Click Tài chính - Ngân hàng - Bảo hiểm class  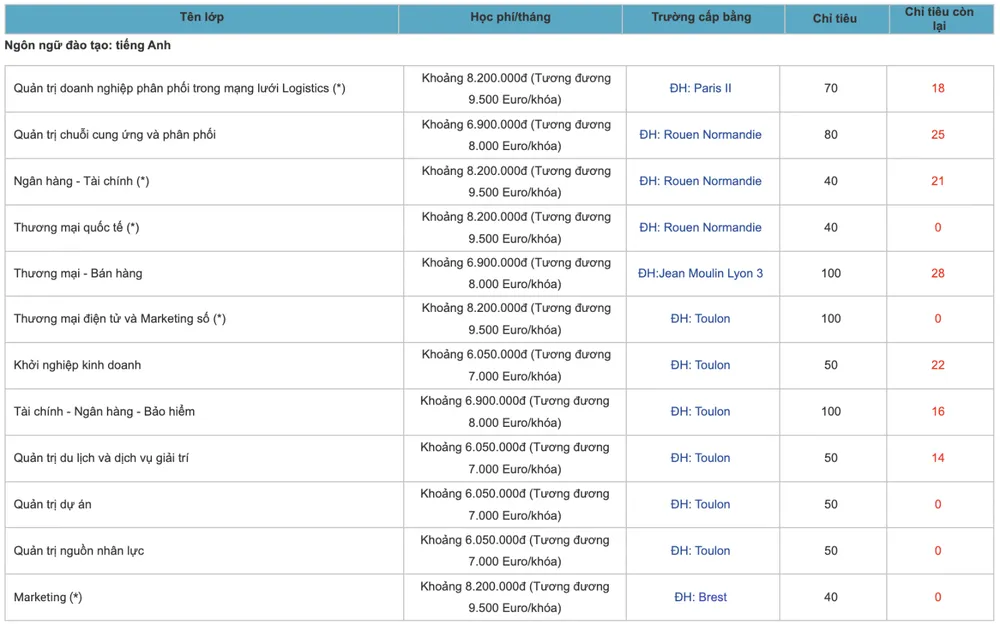104,411
